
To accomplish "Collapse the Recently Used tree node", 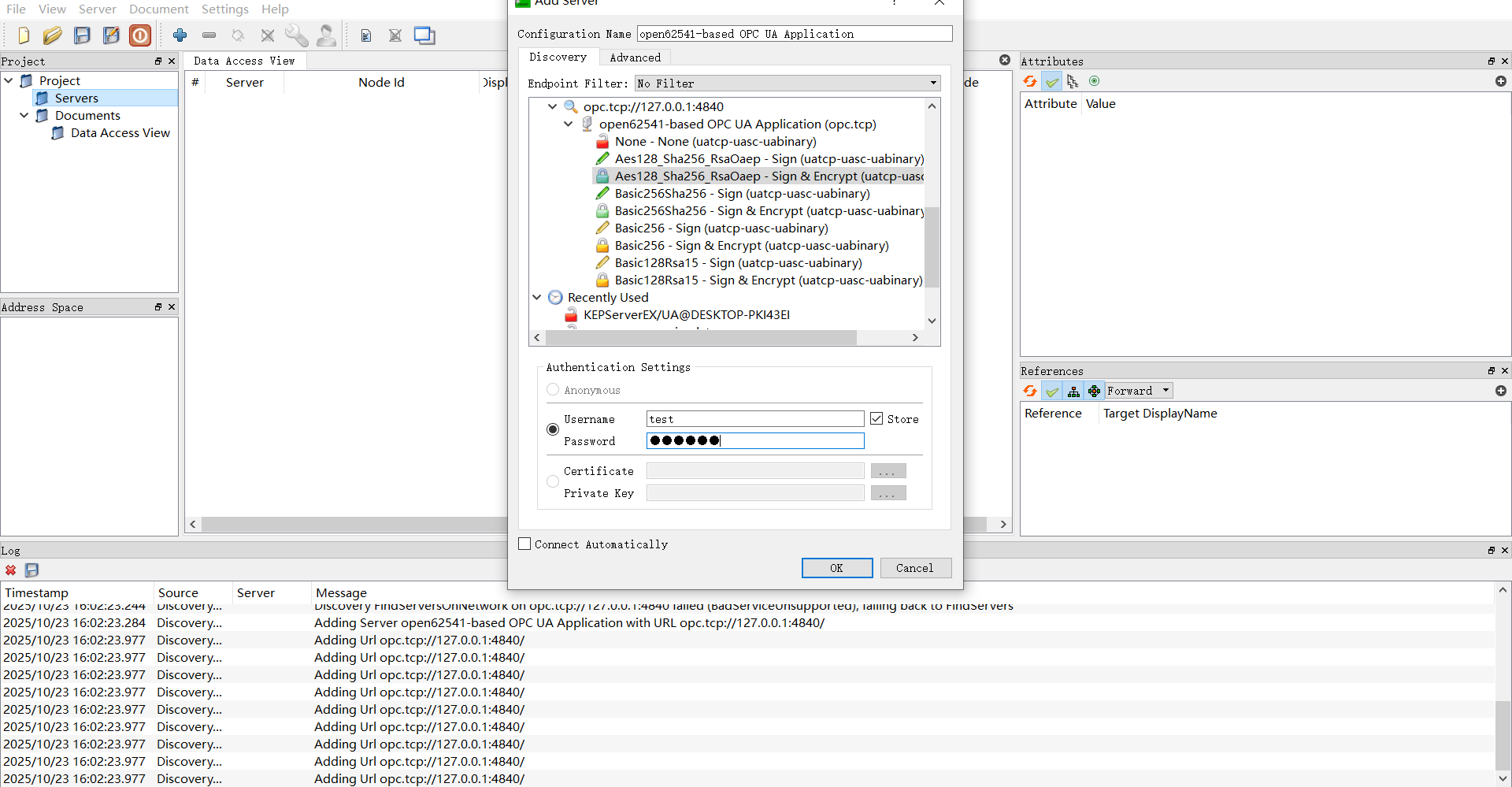I will tap(537, 298).
